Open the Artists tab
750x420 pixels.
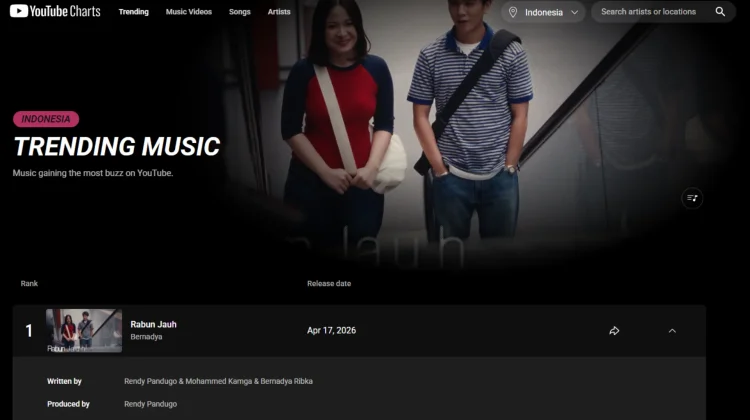point(279,11)
